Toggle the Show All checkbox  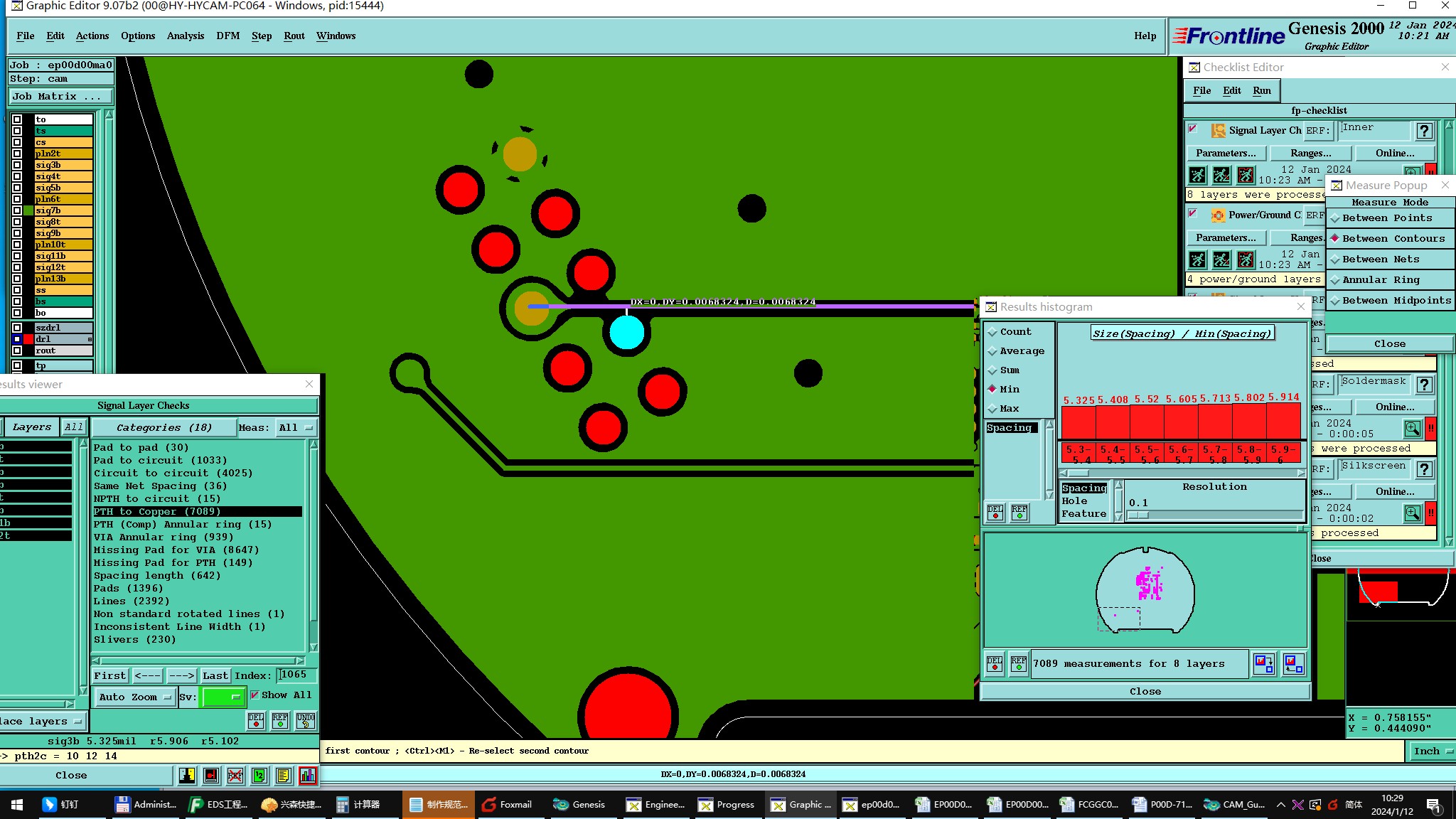pyautogui.click(x=255, y=695)
